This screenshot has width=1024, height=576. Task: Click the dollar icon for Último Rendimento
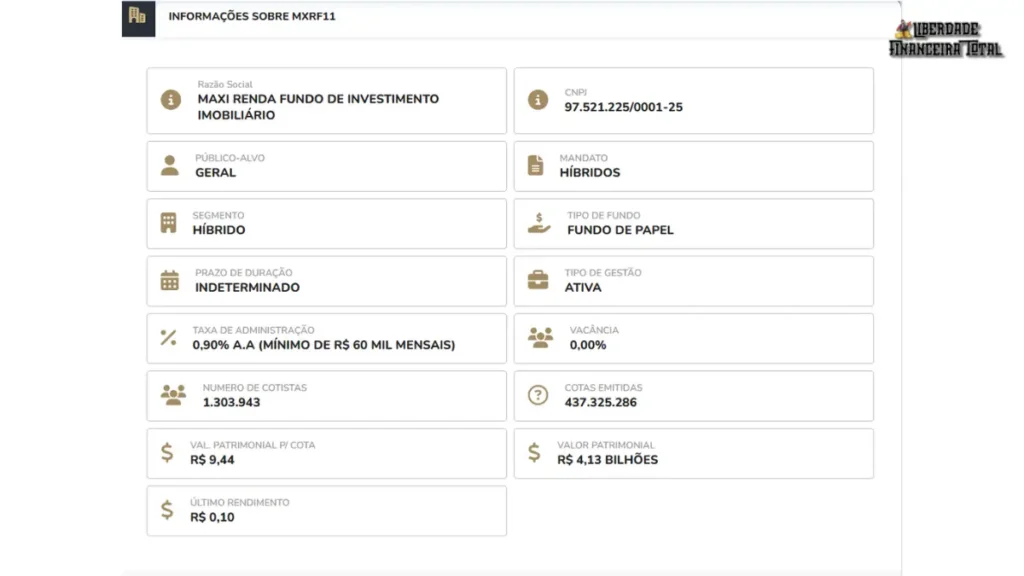tap(167, 510)
